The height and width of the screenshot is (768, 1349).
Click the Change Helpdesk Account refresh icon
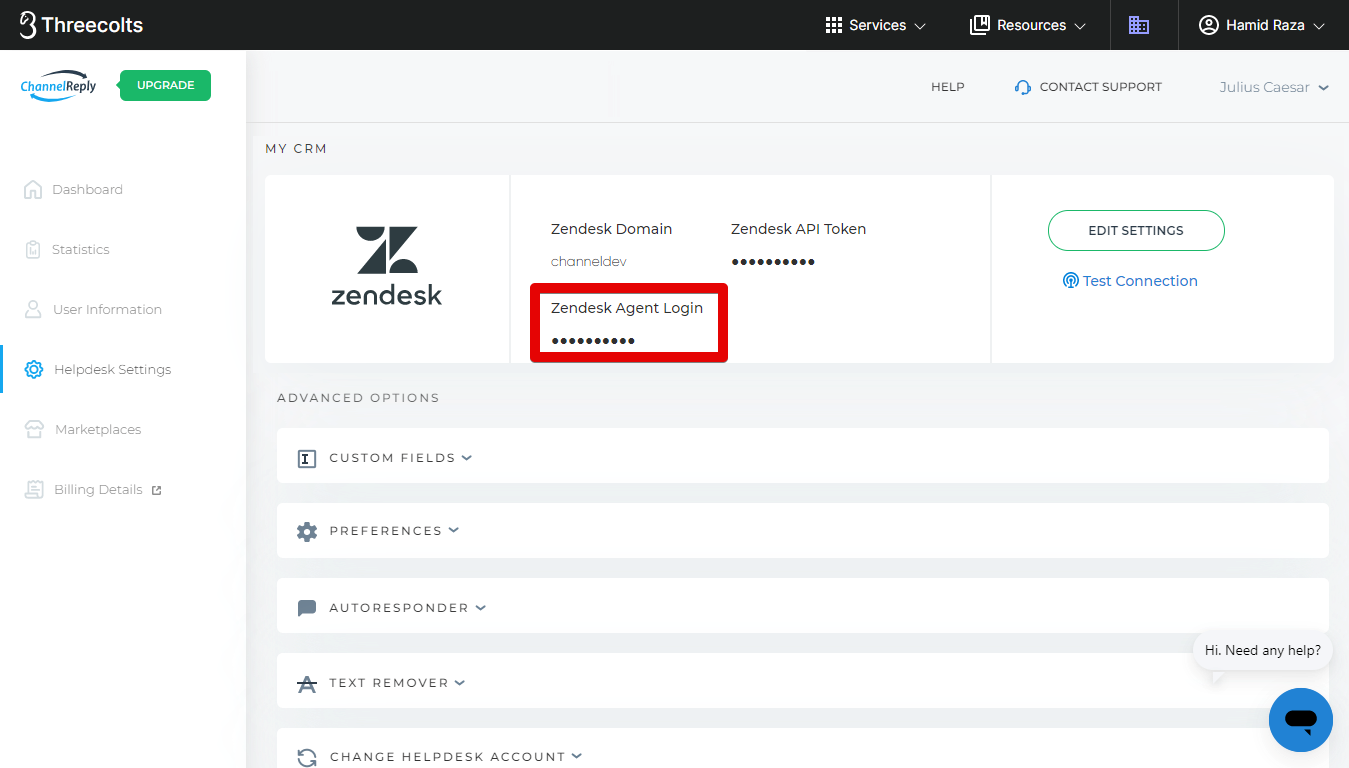(x=307, y=758)
